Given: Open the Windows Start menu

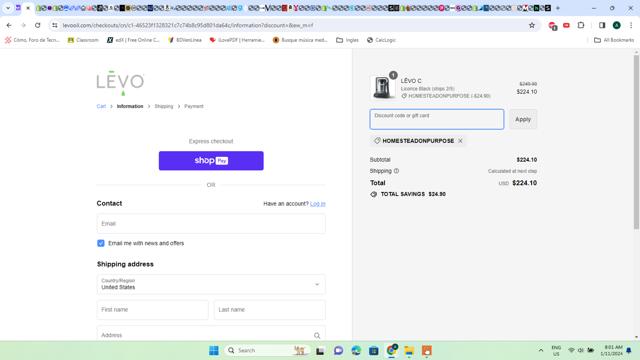Looking at the screenshot, I should click(214, 351).
